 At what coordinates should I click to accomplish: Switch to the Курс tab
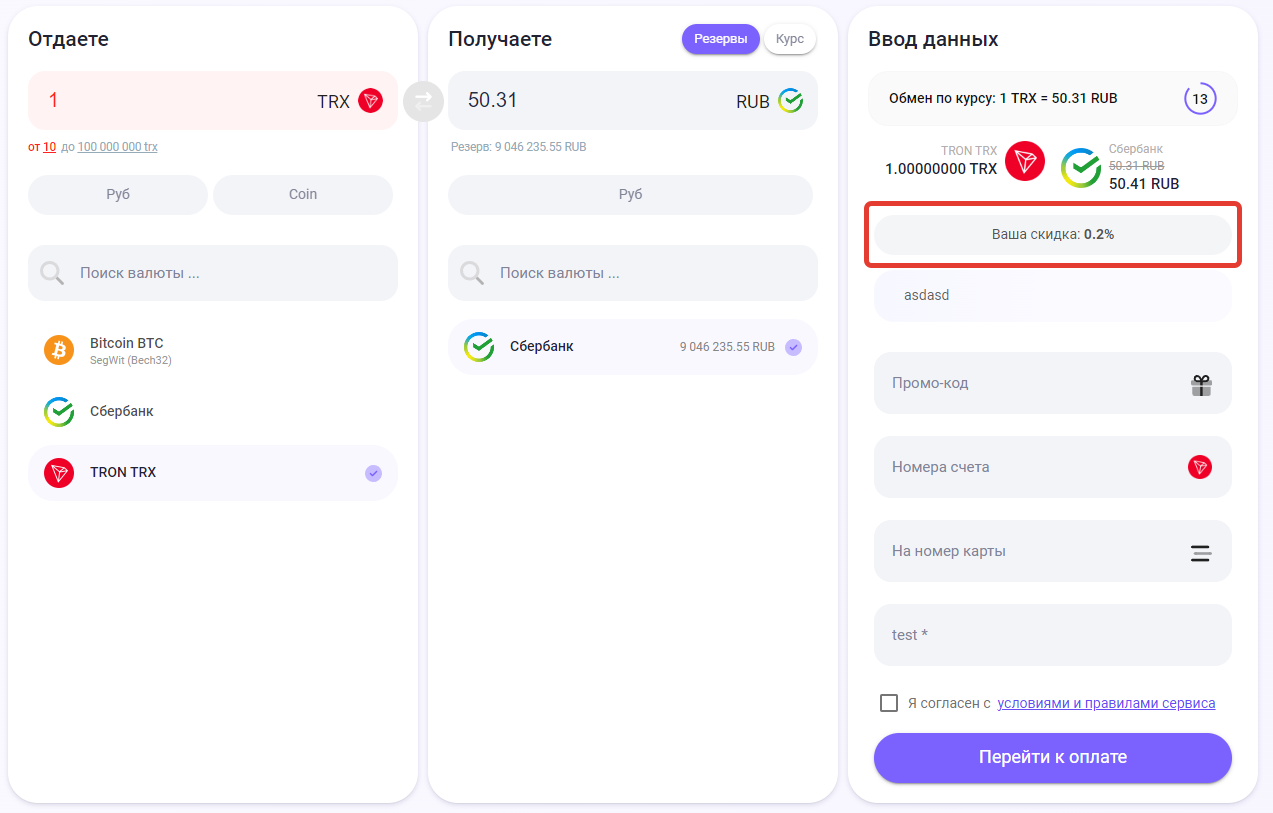coord(790,39)
